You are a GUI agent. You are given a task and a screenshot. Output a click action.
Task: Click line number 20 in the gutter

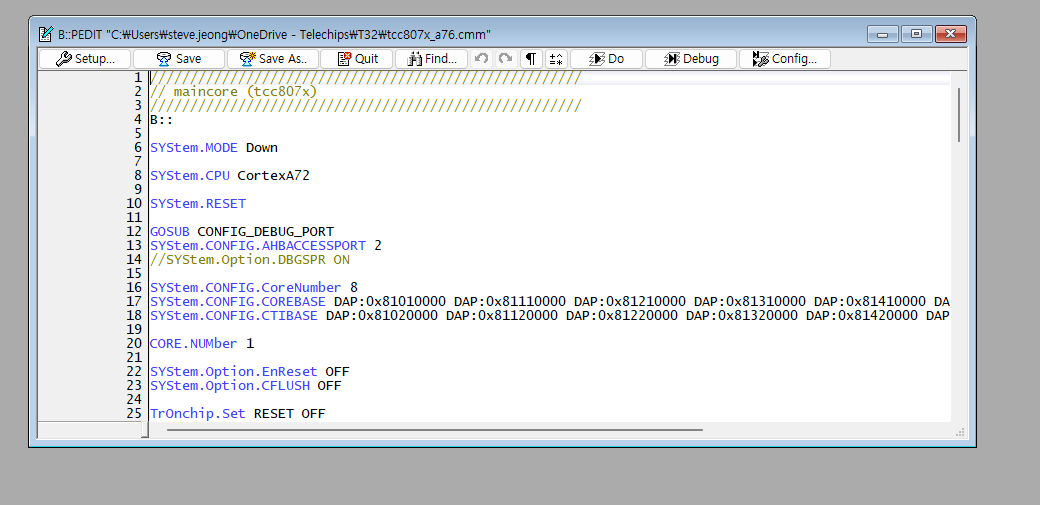point(136,343)
